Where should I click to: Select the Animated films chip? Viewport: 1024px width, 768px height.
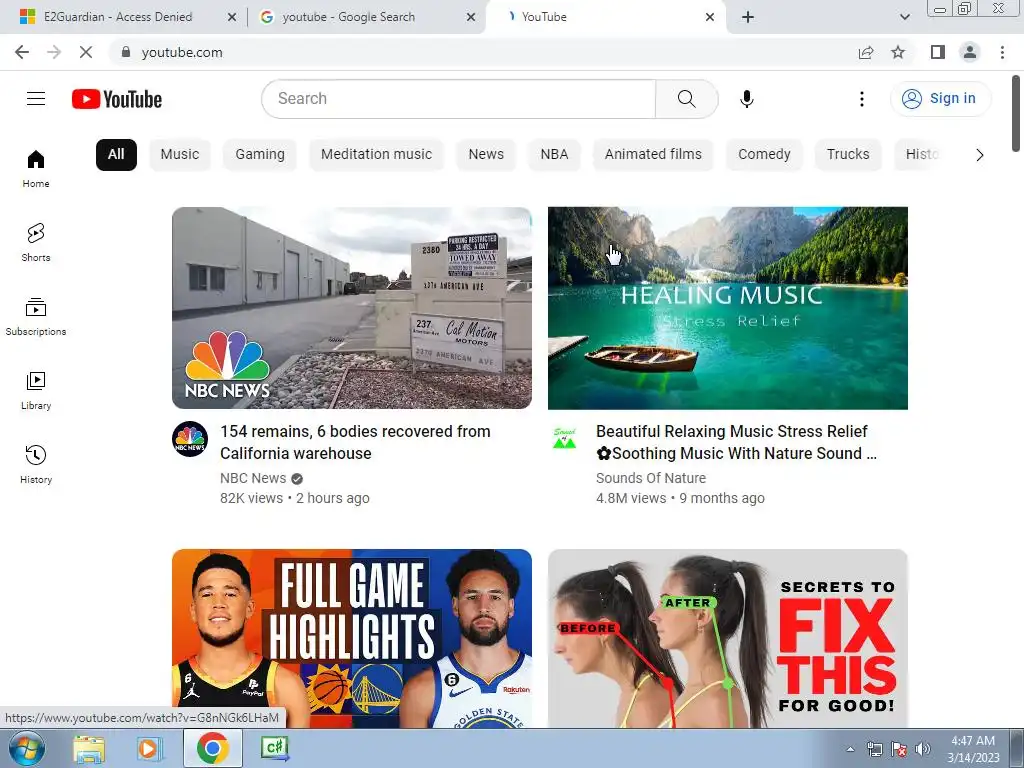[x=653, y=155]
